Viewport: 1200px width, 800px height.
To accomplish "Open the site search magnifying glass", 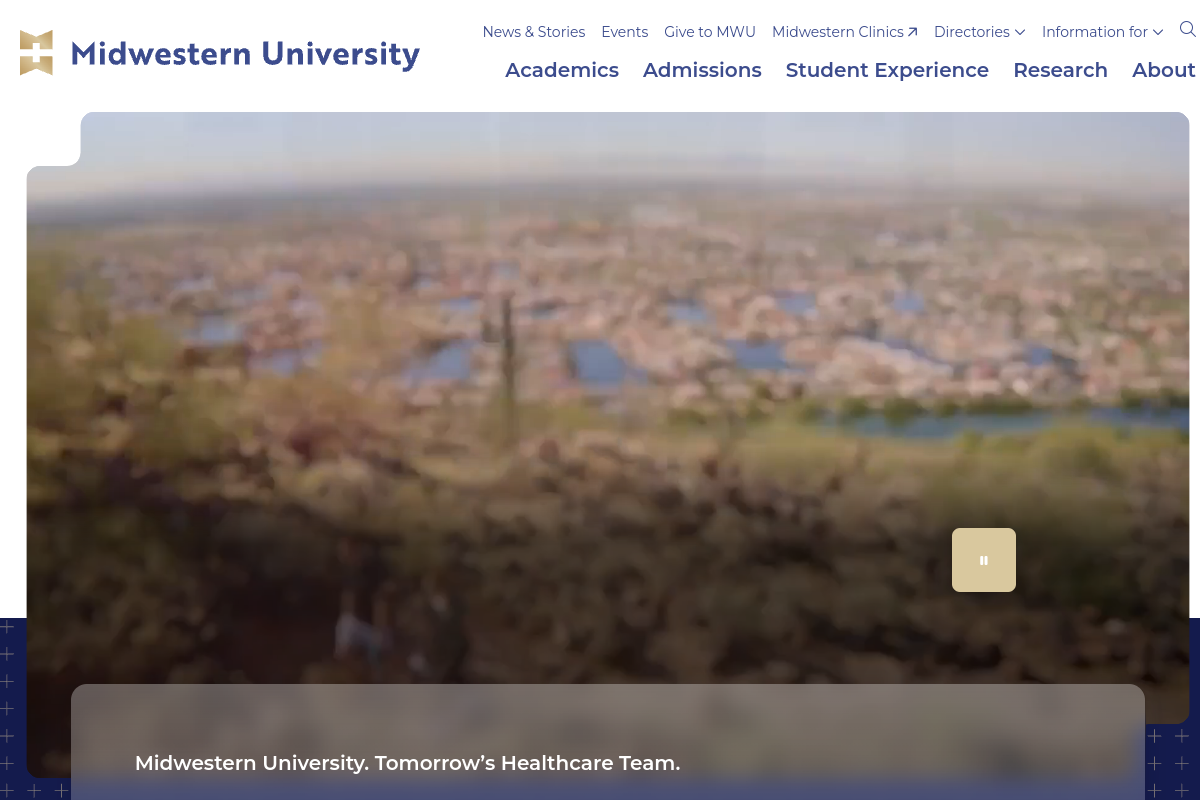I will [1187, 30].
